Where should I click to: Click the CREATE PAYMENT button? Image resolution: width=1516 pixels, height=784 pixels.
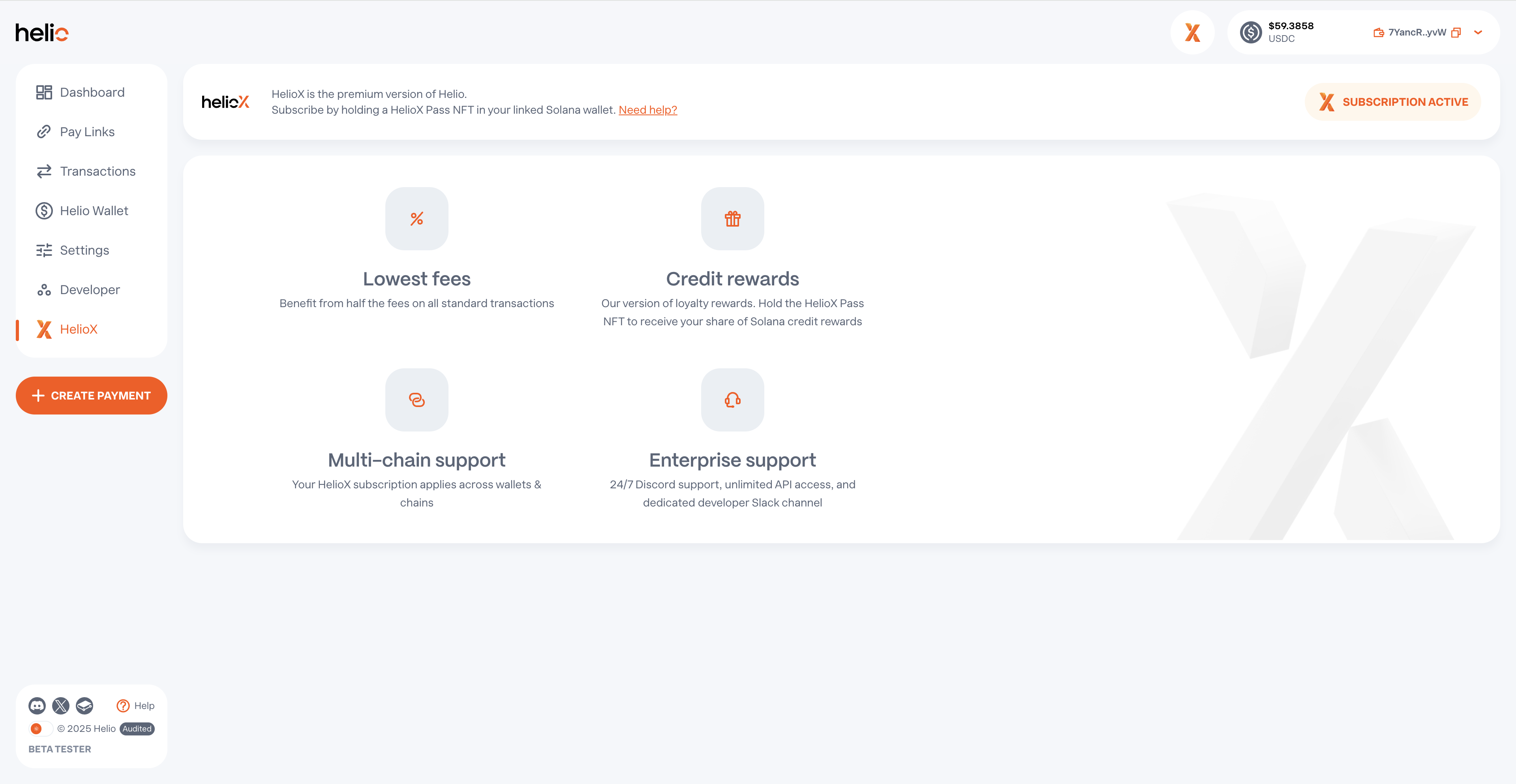tap(91, 396)
